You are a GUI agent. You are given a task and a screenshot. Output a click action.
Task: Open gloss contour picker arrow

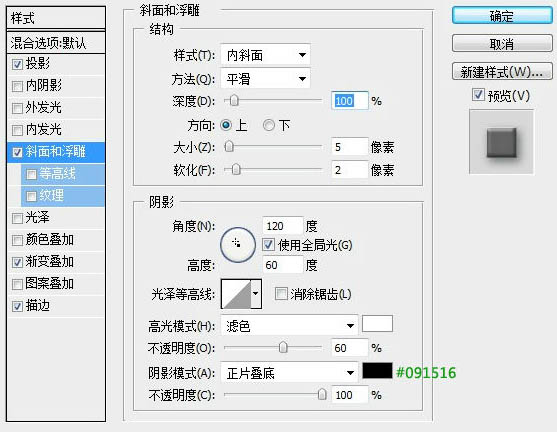click(256, 294)
